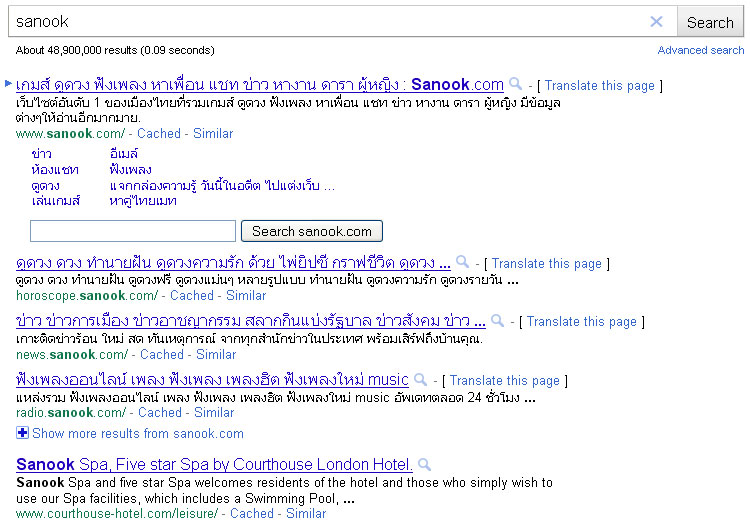
Task: Open the Advanced search link
Action: click(701, 50)
